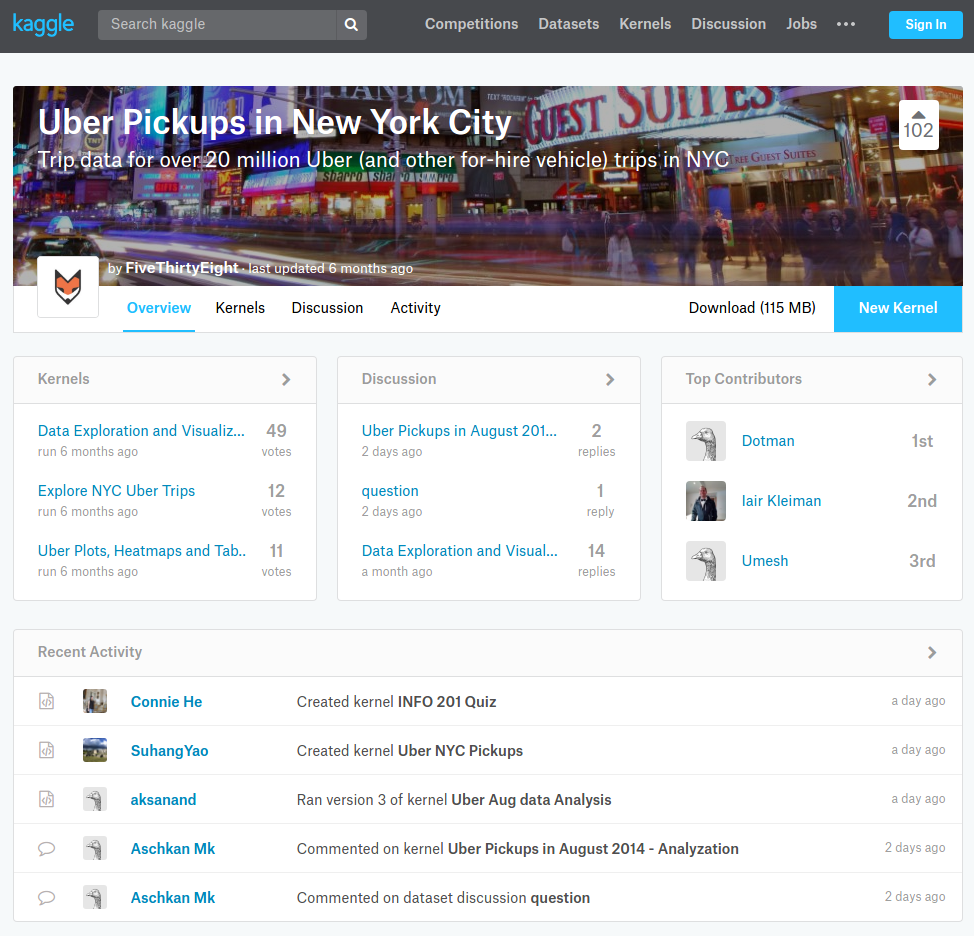Open the 'question' discussion thread link
This screenshot has width=974, height=936.
pos(390,491)
